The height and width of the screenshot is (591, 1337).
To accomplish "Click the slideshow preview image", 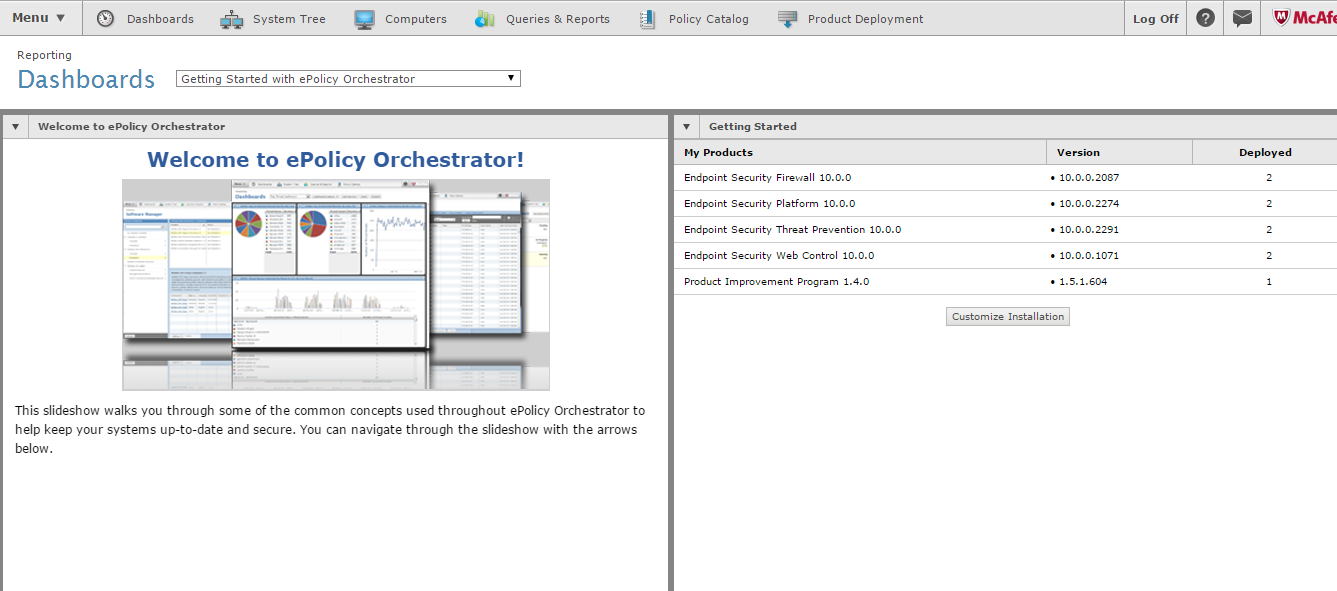I will 336,284.
